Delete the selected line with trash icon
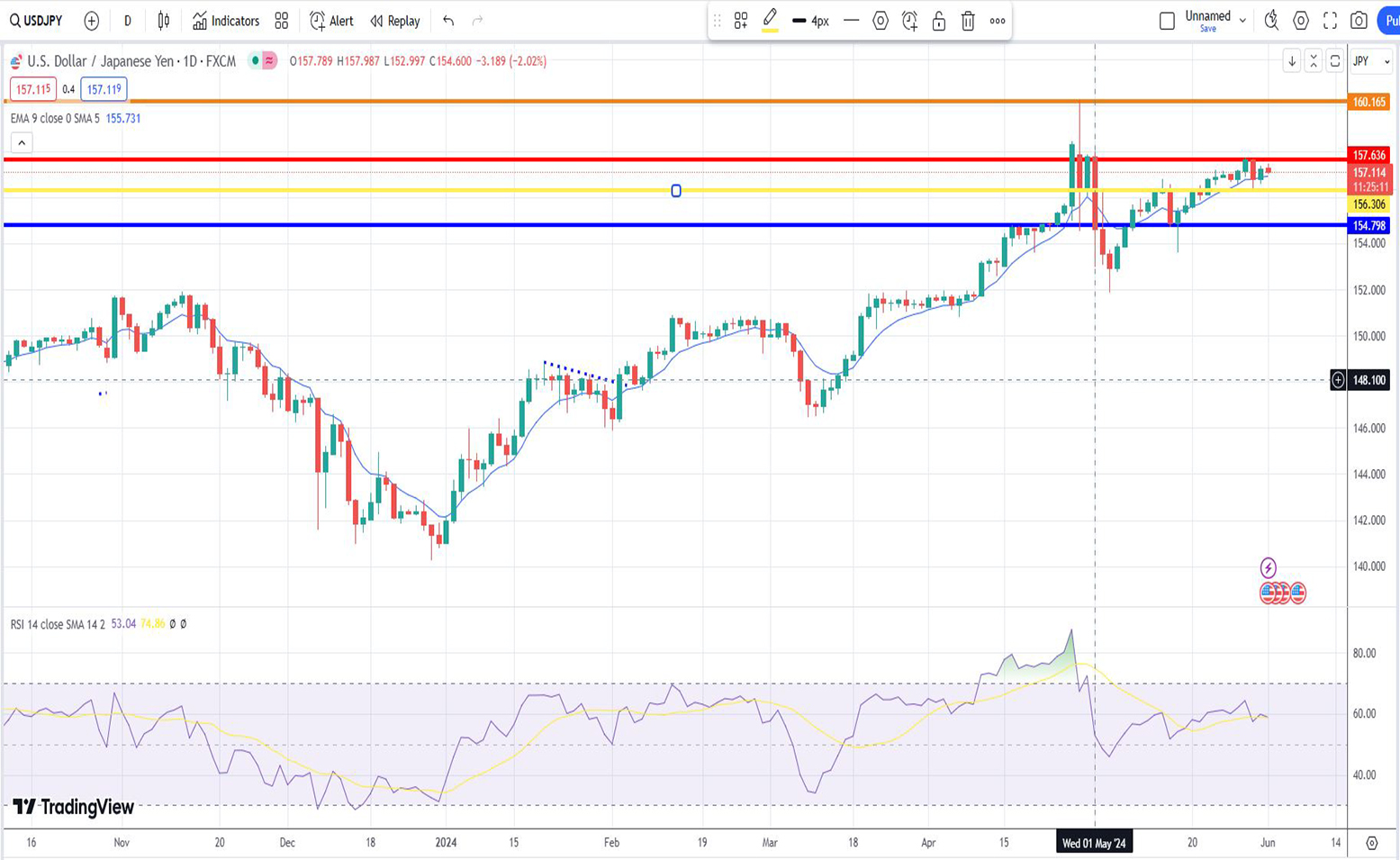Image resolution: width=1400 pixels, height=860 pixels. point(968,21)
